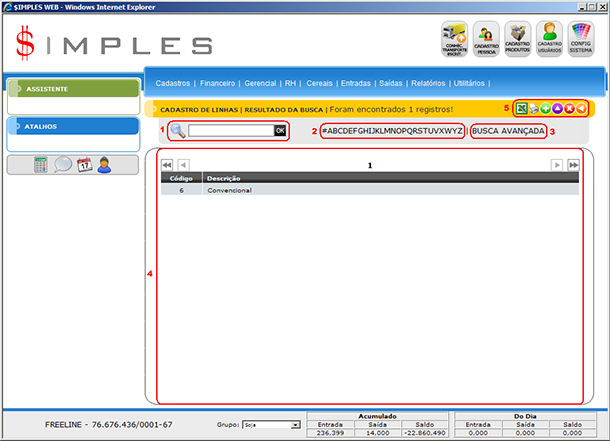This screenshot has height=441, width=610.
Task: Open the calculator in the sidebar
Action: pos(41,165)
